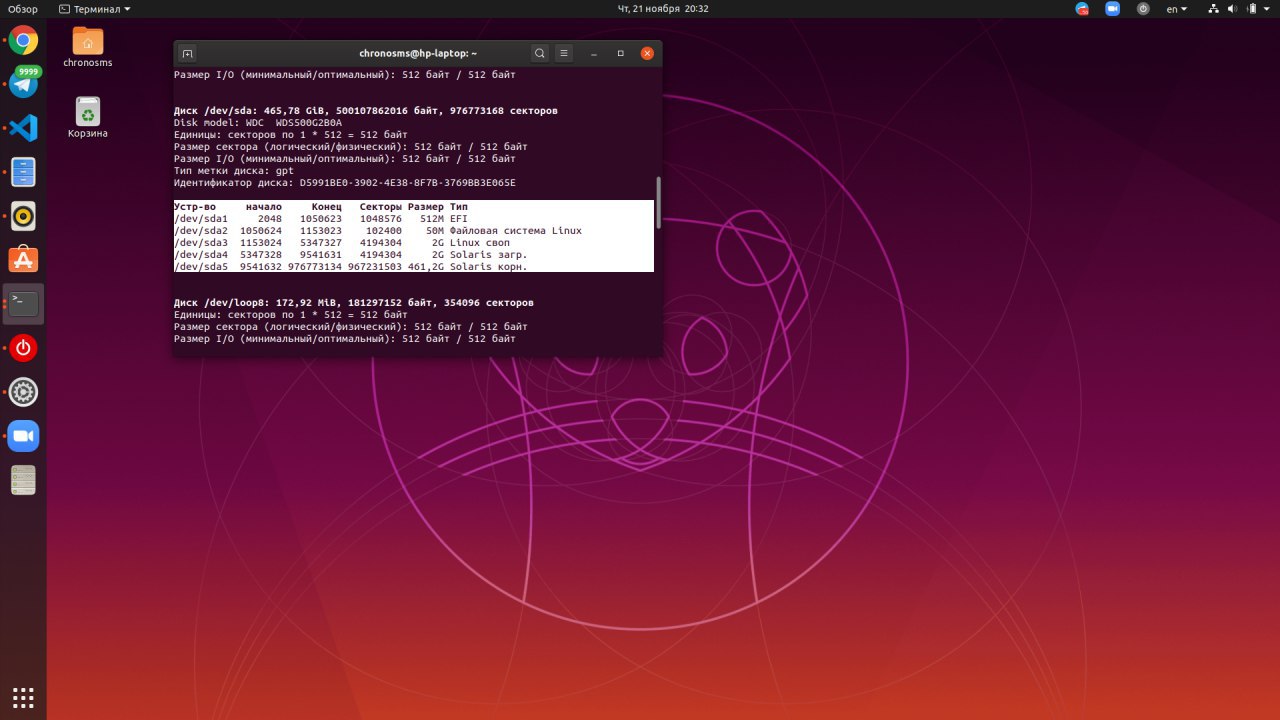The image size is (1280, 720).
Task: Click 'Файловая система Linux' type text
Action: click(516, 230)
